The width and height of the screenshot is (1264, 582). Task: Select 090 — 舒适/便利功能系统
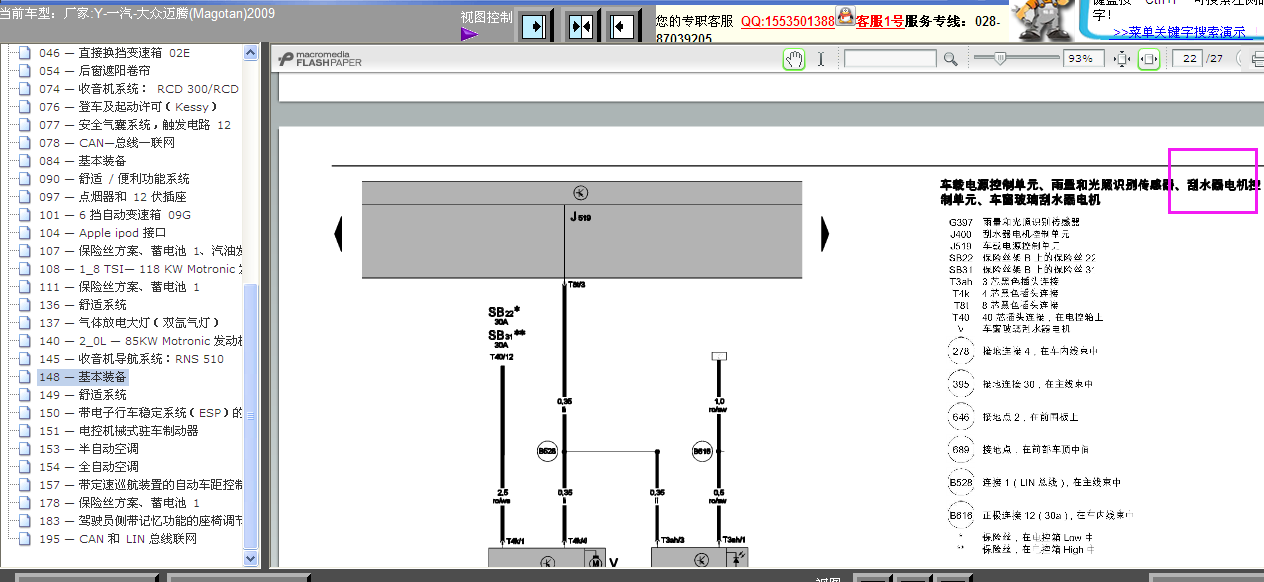[x=114, y=179]
